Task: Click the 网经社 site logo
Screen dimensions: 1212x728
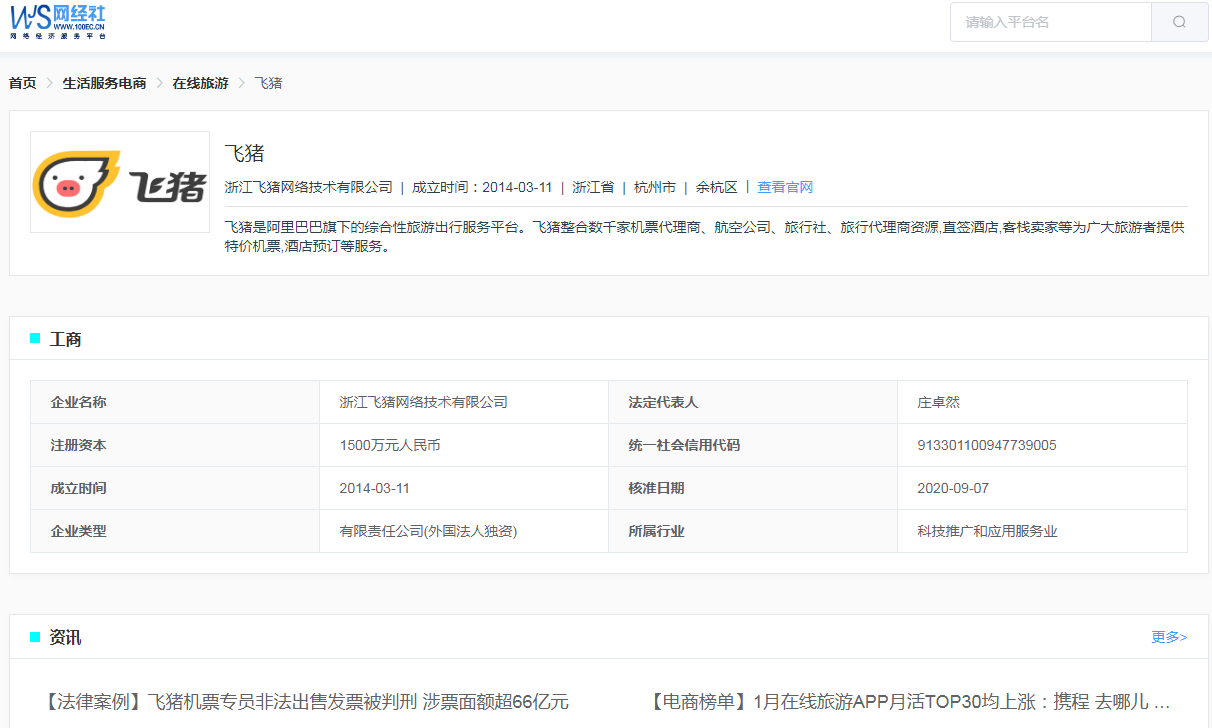Action: 58,21
